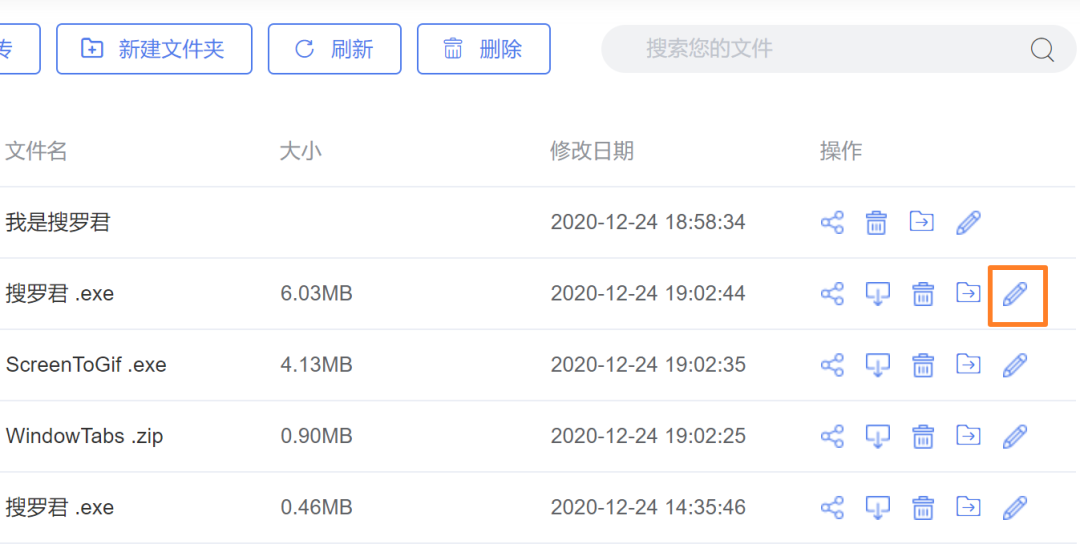Download the ScreenToGif .exe file
The height and width of the screenshot is (544, 1080).
[878, 365]
